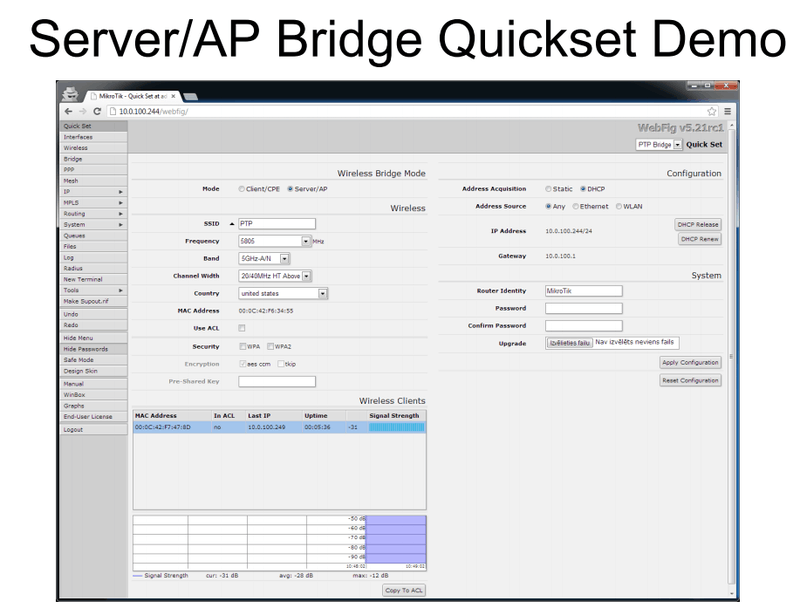Screen dimensions: 800x608
Task: Expand the IP submenu
Action: click(93, 192)
